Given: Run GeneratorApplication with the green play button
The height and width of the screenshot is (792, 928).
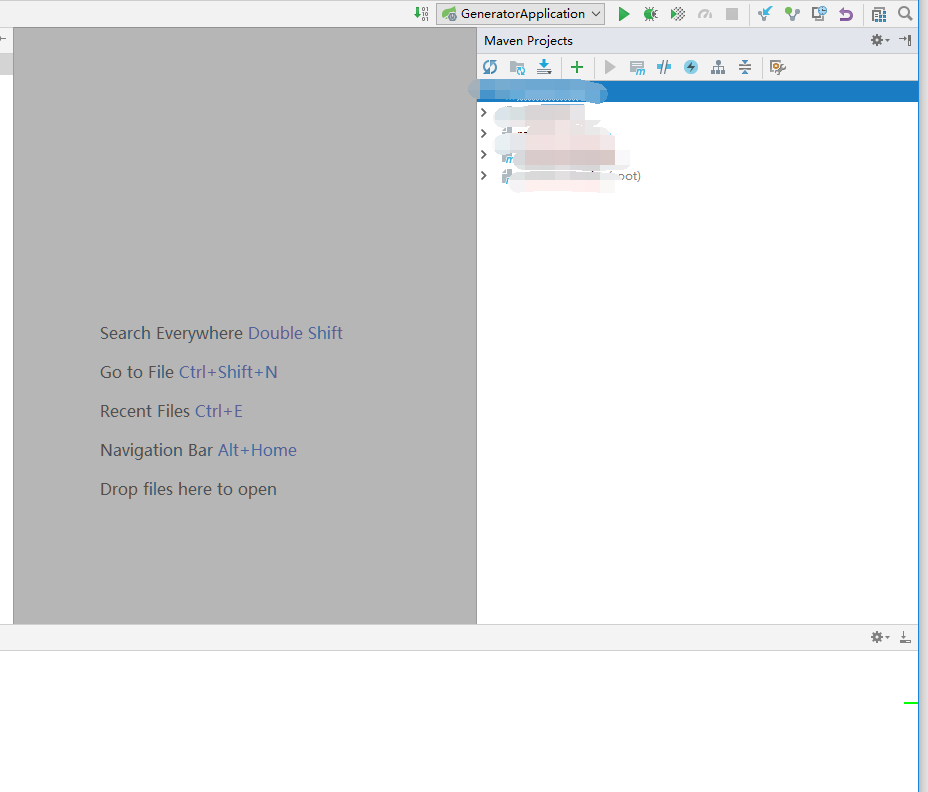Looking at the screenshot, I should click(x=623, y=14).
